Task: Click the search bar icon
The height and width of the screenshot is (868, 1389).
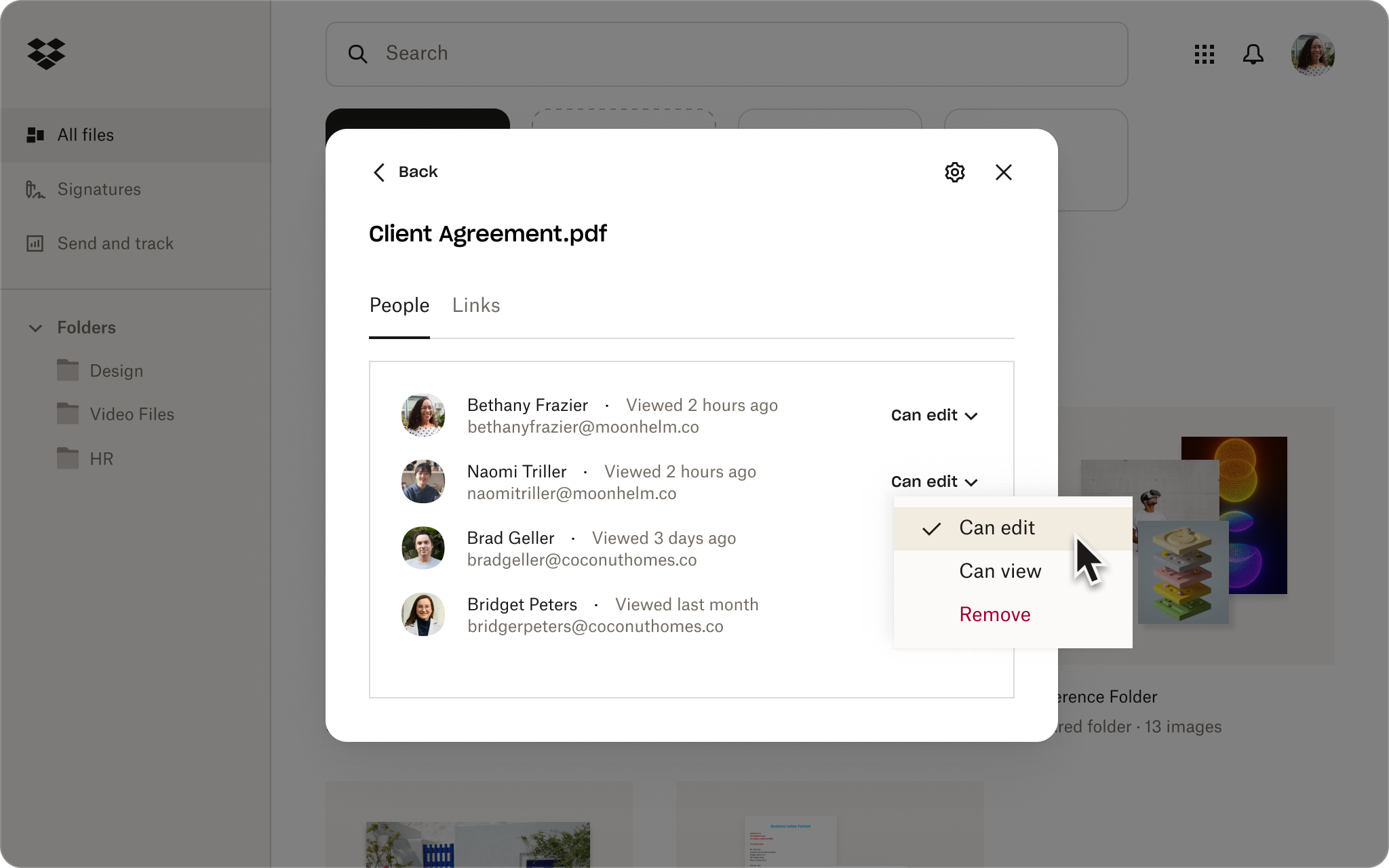Action: 357,54
